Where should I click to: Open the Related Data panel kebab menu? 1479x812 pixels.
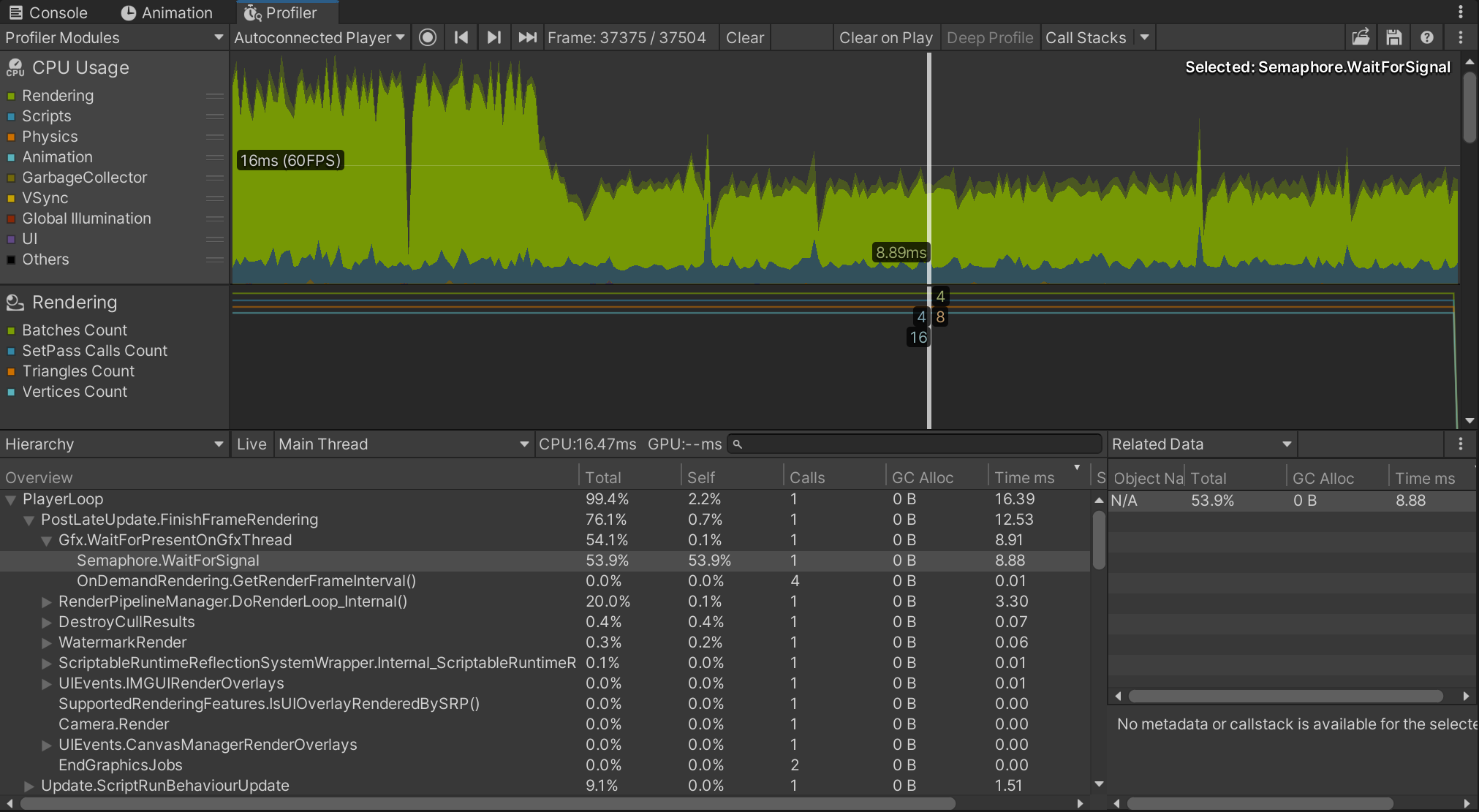pos(1461,444)
